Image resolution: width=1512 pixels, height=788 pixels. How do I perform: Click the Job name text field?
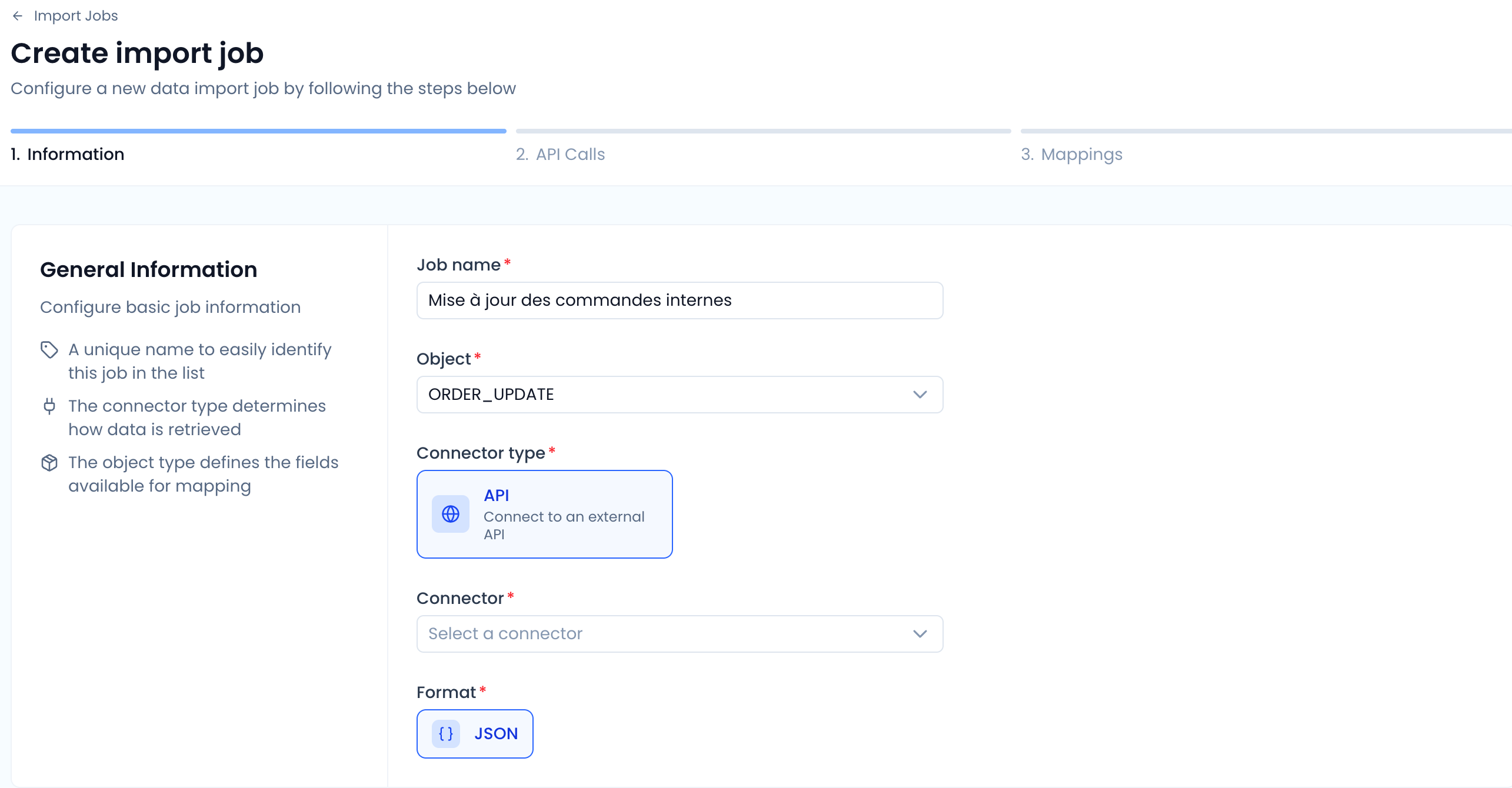(x=680, y=300)
